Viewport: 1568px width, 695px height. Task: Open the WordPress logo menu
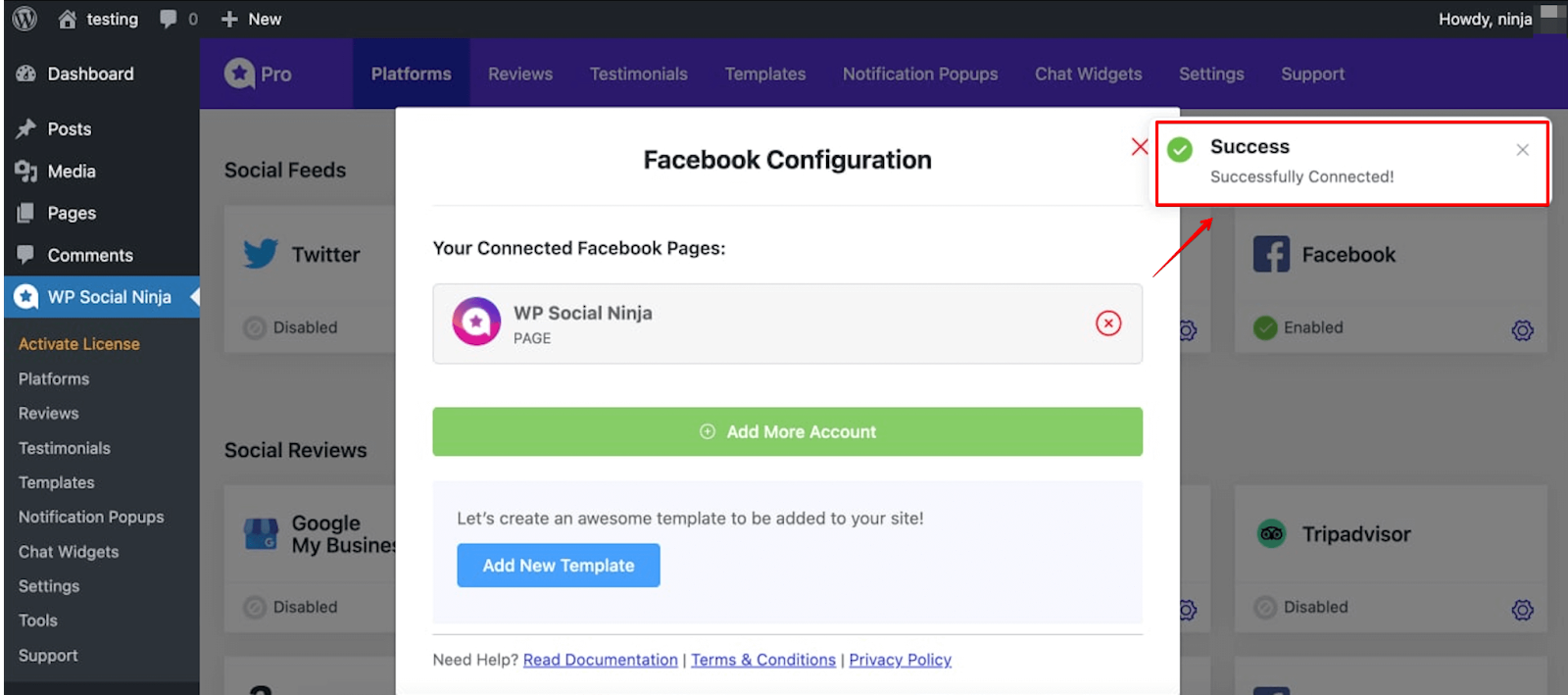(x=24, y=19)
